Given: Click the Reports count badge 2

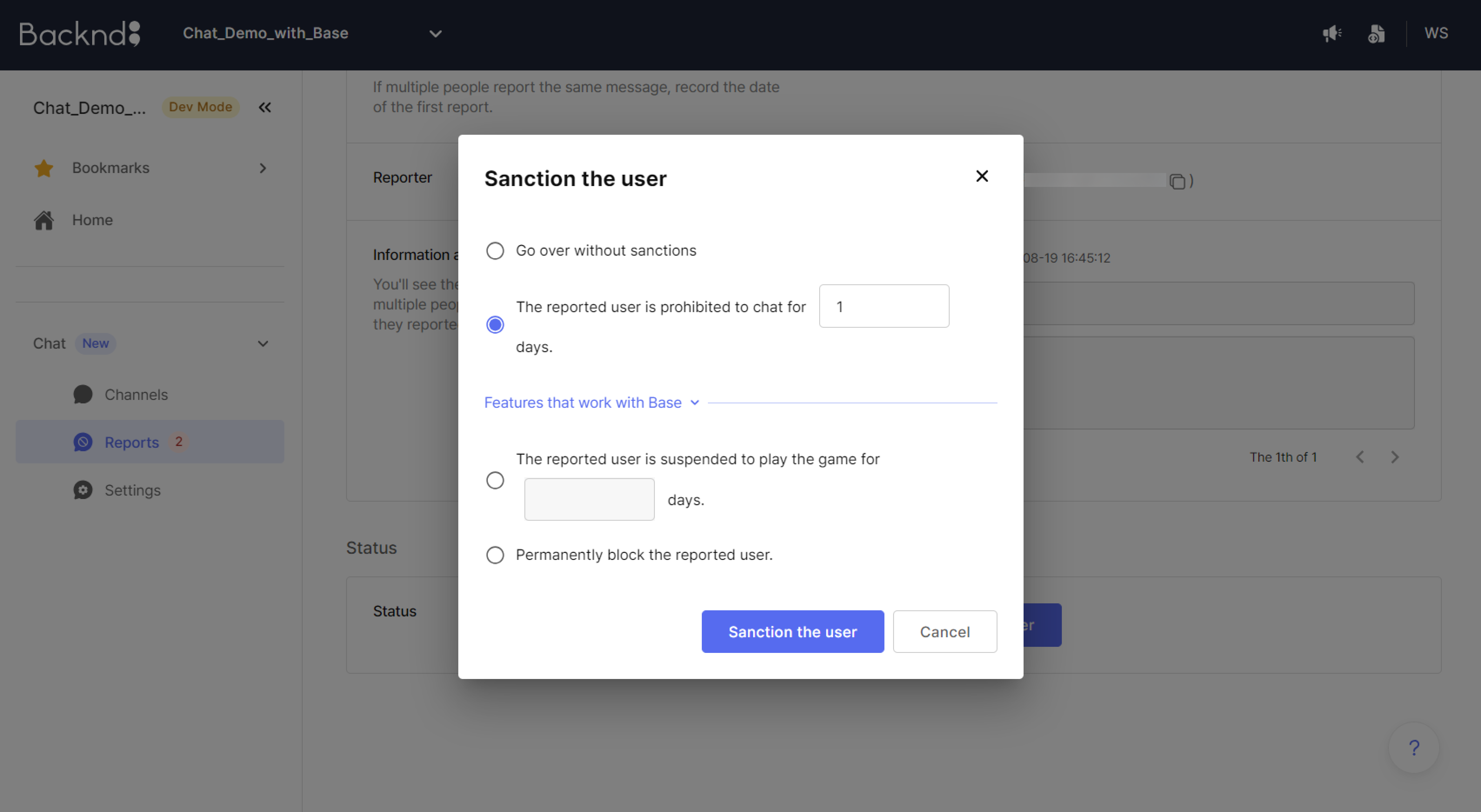Looking at the screenshot, I should [x=179, y=441].
